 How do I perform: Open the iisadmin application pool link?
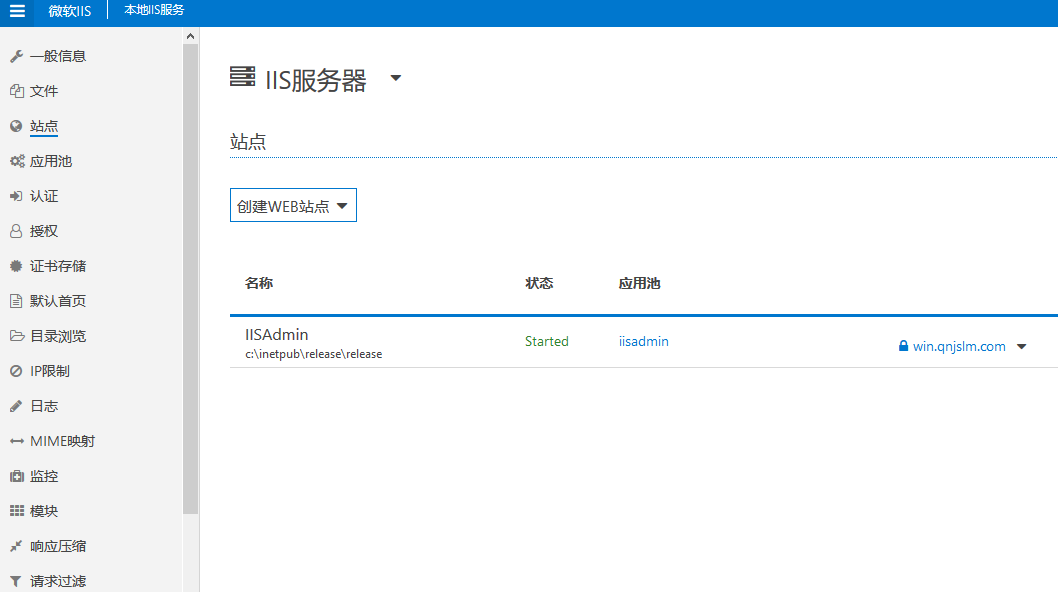pos(644,341)
